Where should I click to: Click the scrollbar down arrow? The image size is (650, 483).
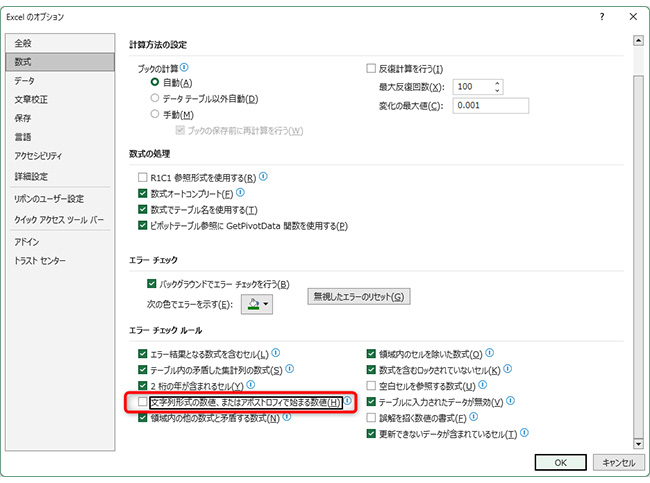638,444
